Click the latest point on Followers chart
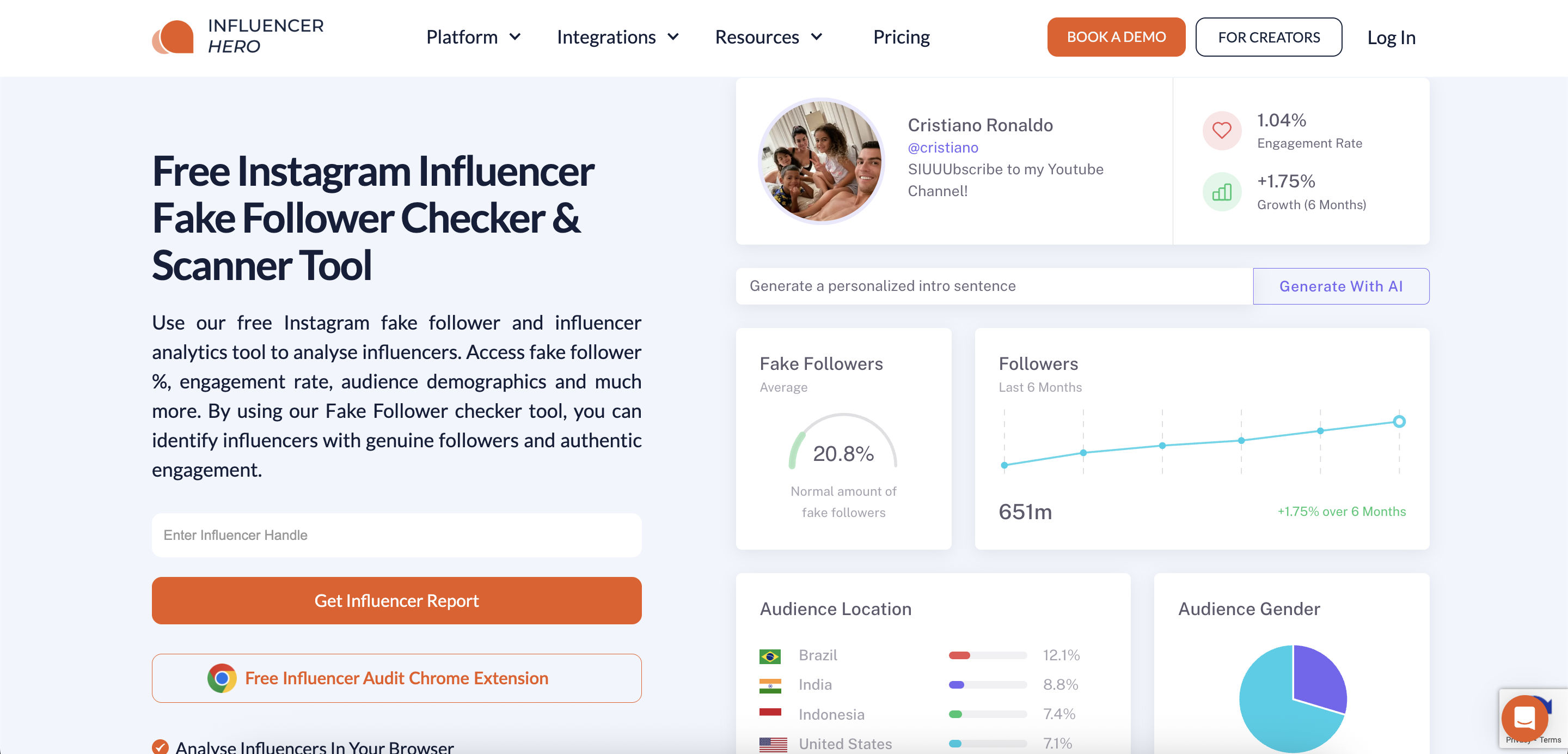The height and width of the screenshot is (754, 1568). 1399,422
